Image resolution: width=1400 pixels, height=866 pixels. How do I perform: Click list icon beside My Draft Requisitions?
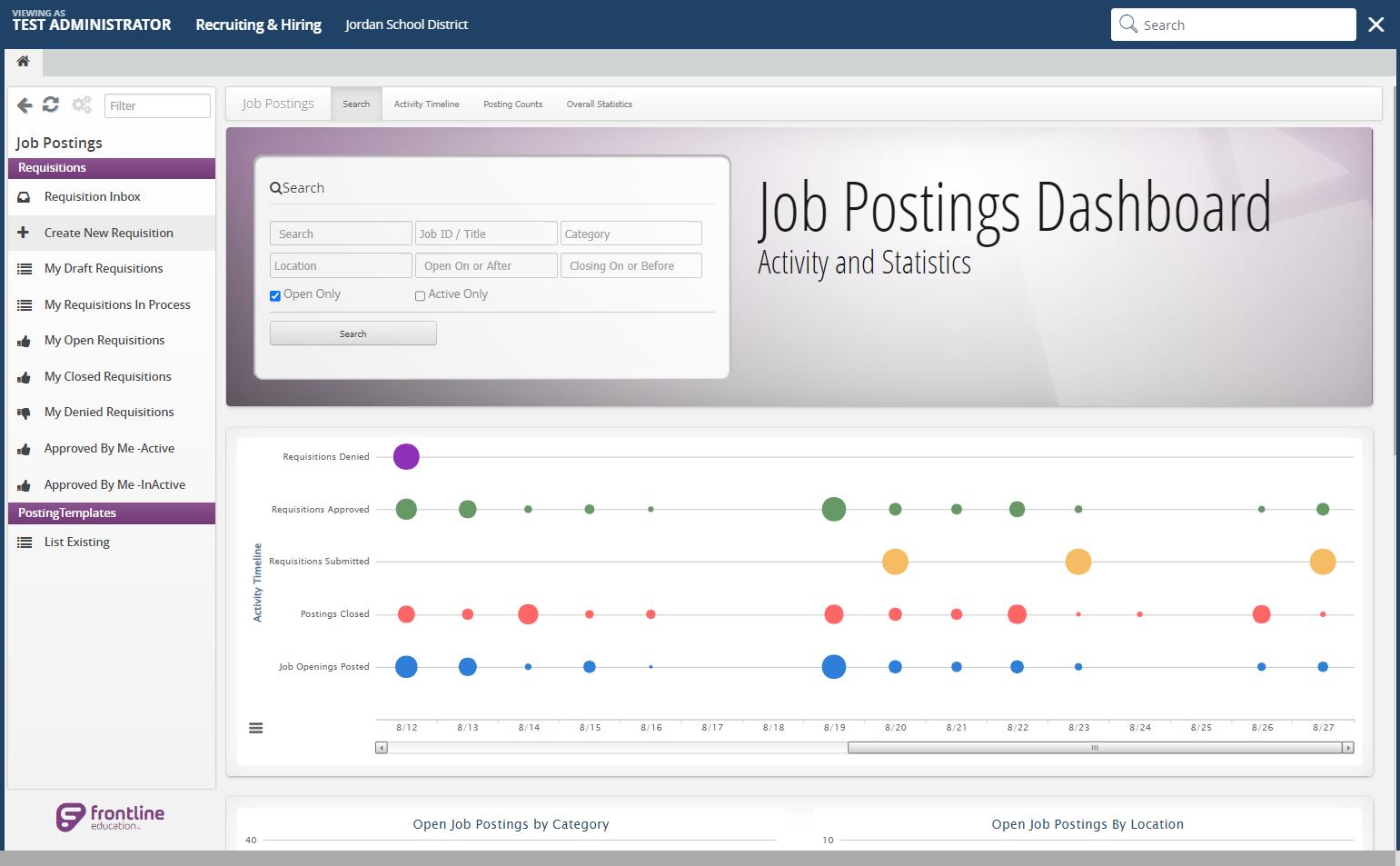[x=25, y=269]
